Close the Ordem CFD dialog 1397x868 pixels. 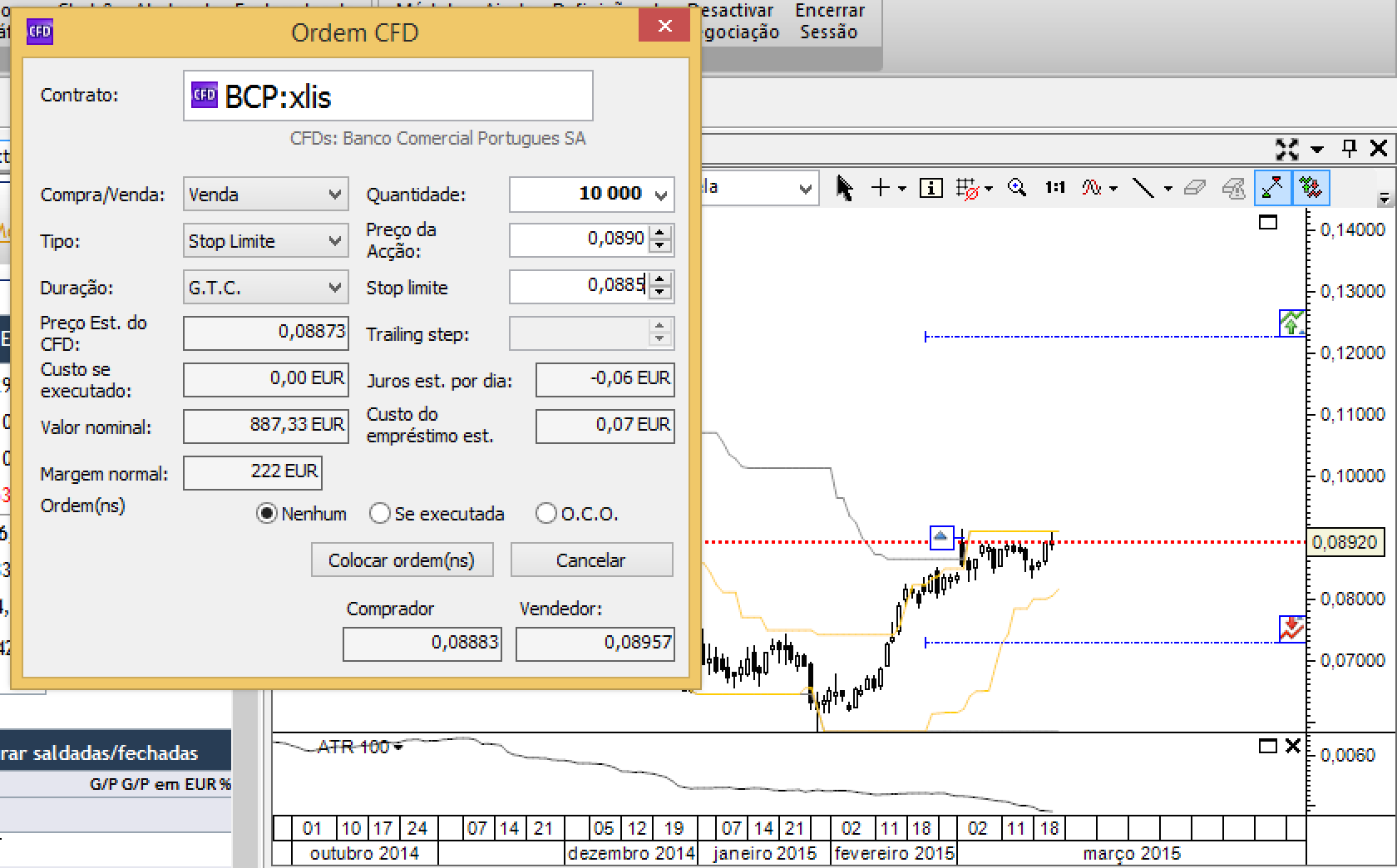pos(664,26)
